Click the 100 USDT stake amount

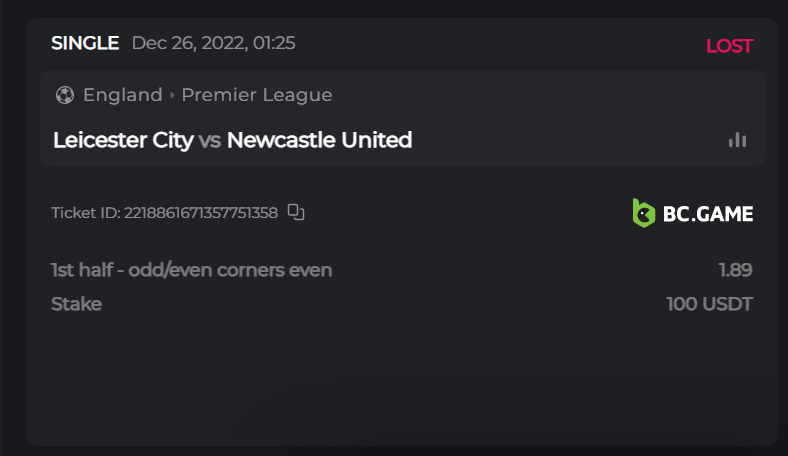709,304
